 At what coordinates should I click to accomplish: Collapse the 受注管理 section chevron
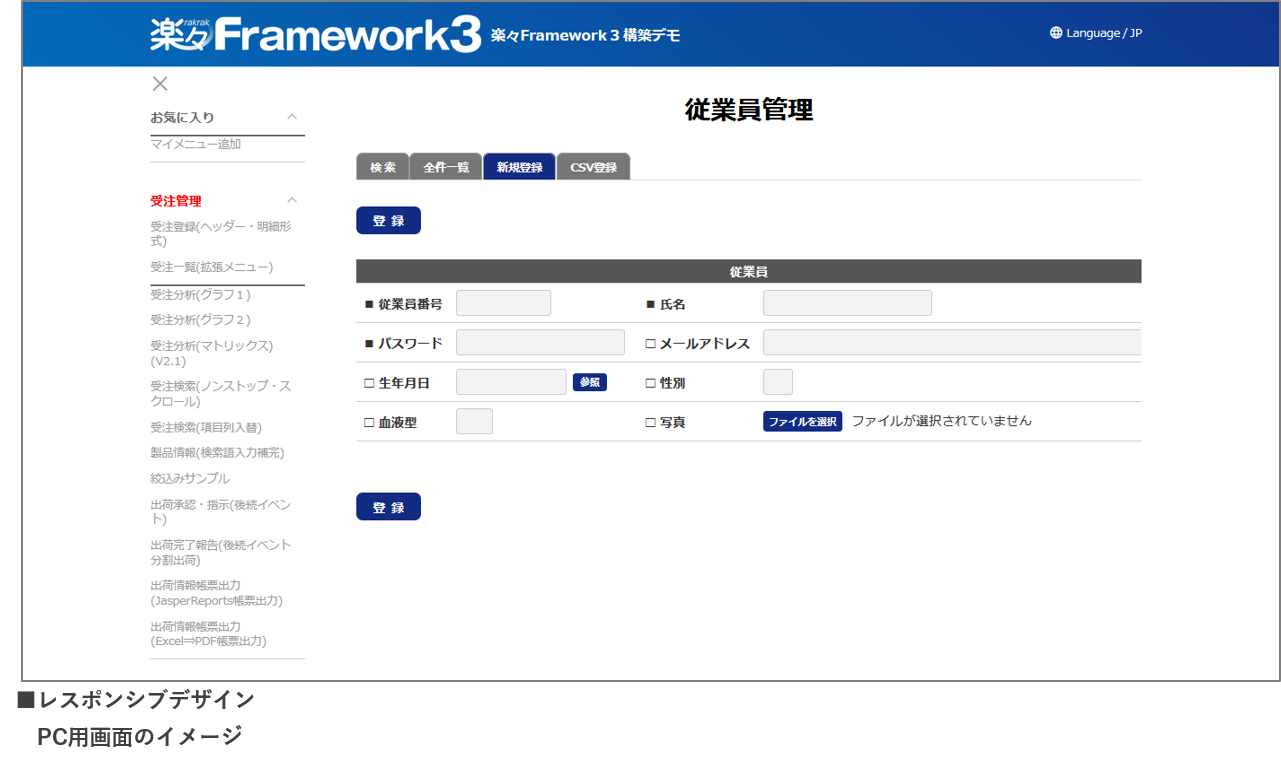(292, 201)
